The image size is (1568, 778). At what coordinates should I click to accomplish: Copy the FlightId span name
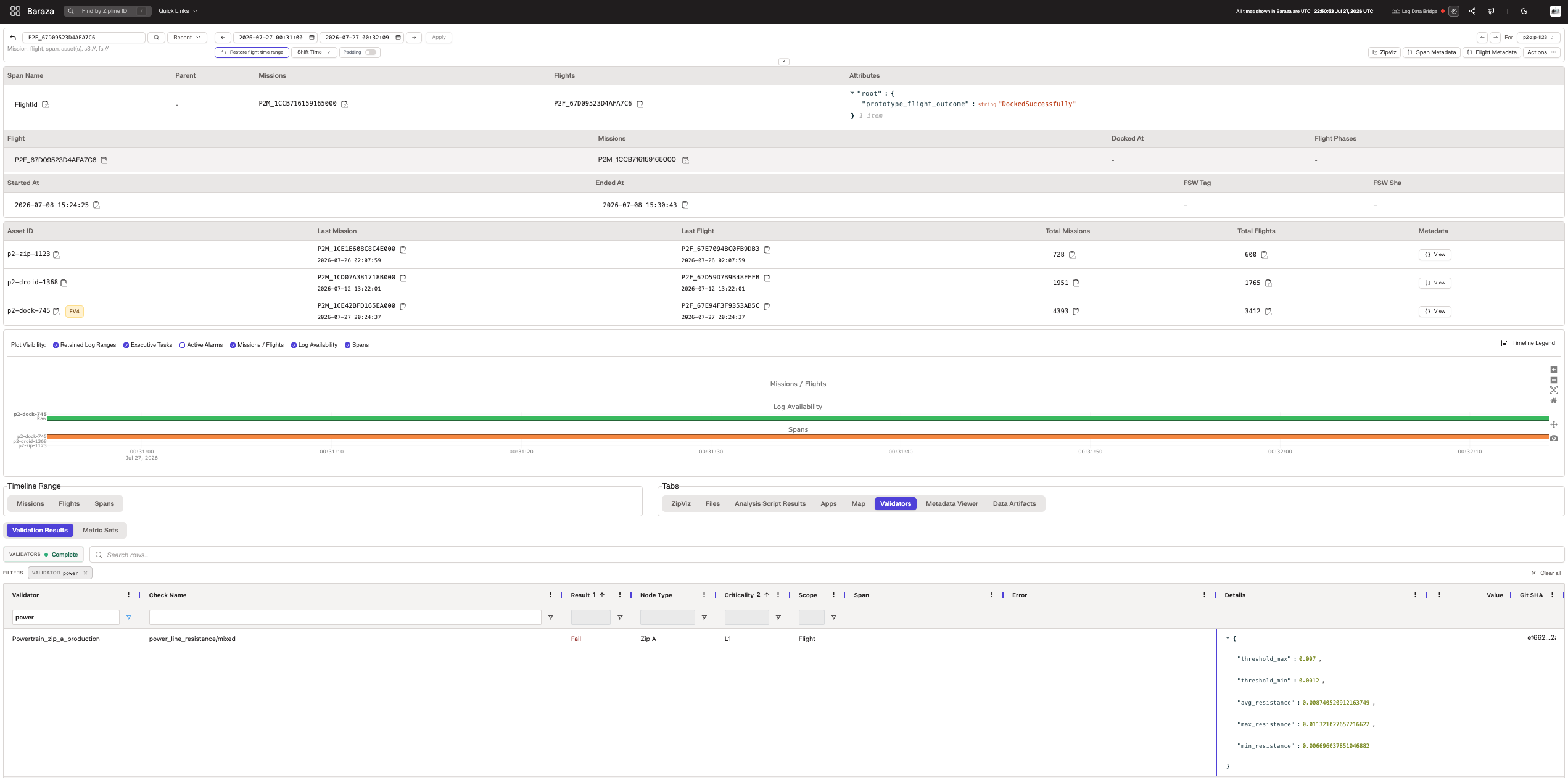click(45, 104)
